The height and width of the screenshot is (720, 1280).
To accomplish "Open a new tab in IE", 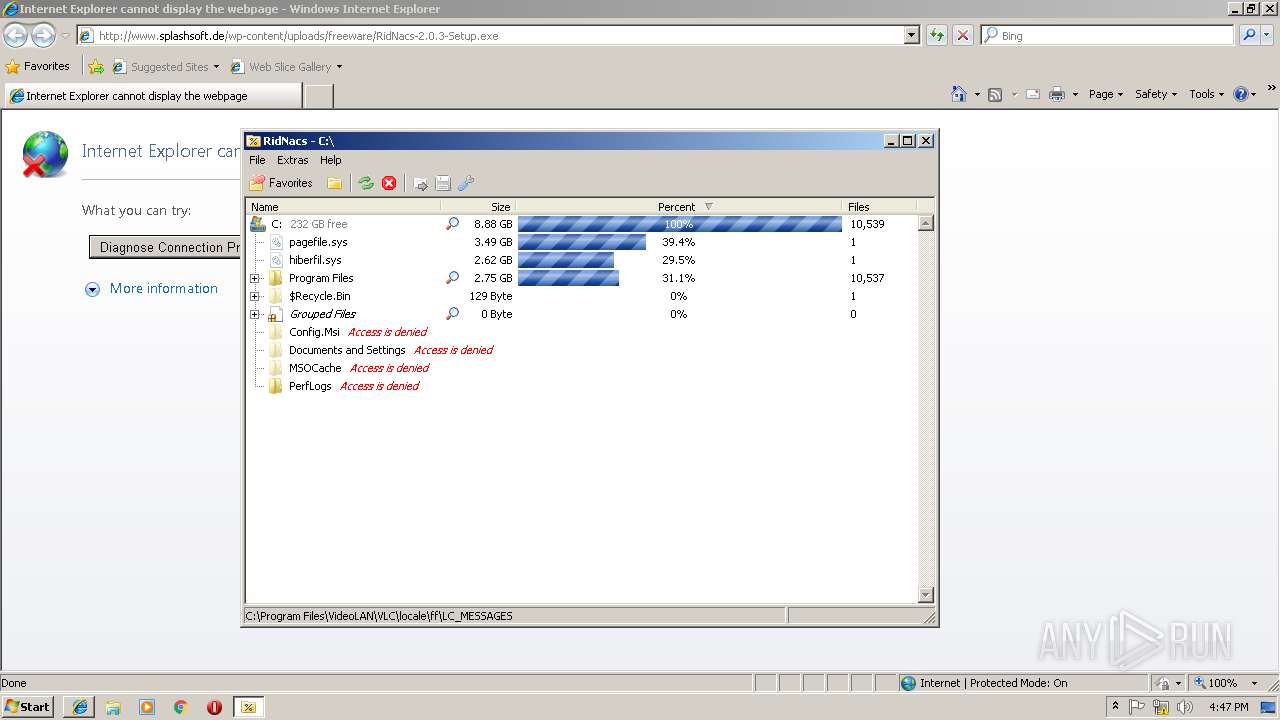I will click(x=318, y=96).
